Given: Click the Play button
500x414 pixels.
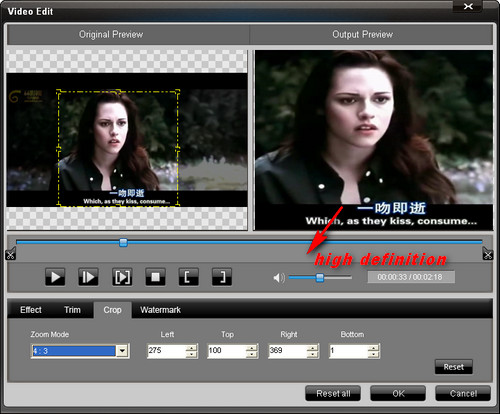Looking at the screenshot, I should (x=55, y=277).
